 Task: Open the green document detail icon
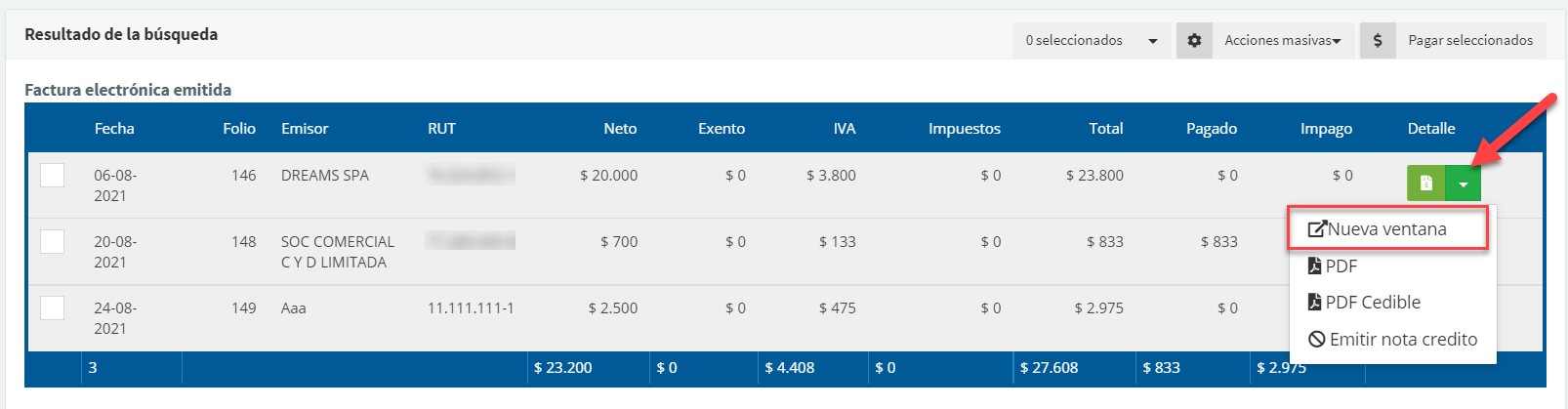(x=1425, y=184)
